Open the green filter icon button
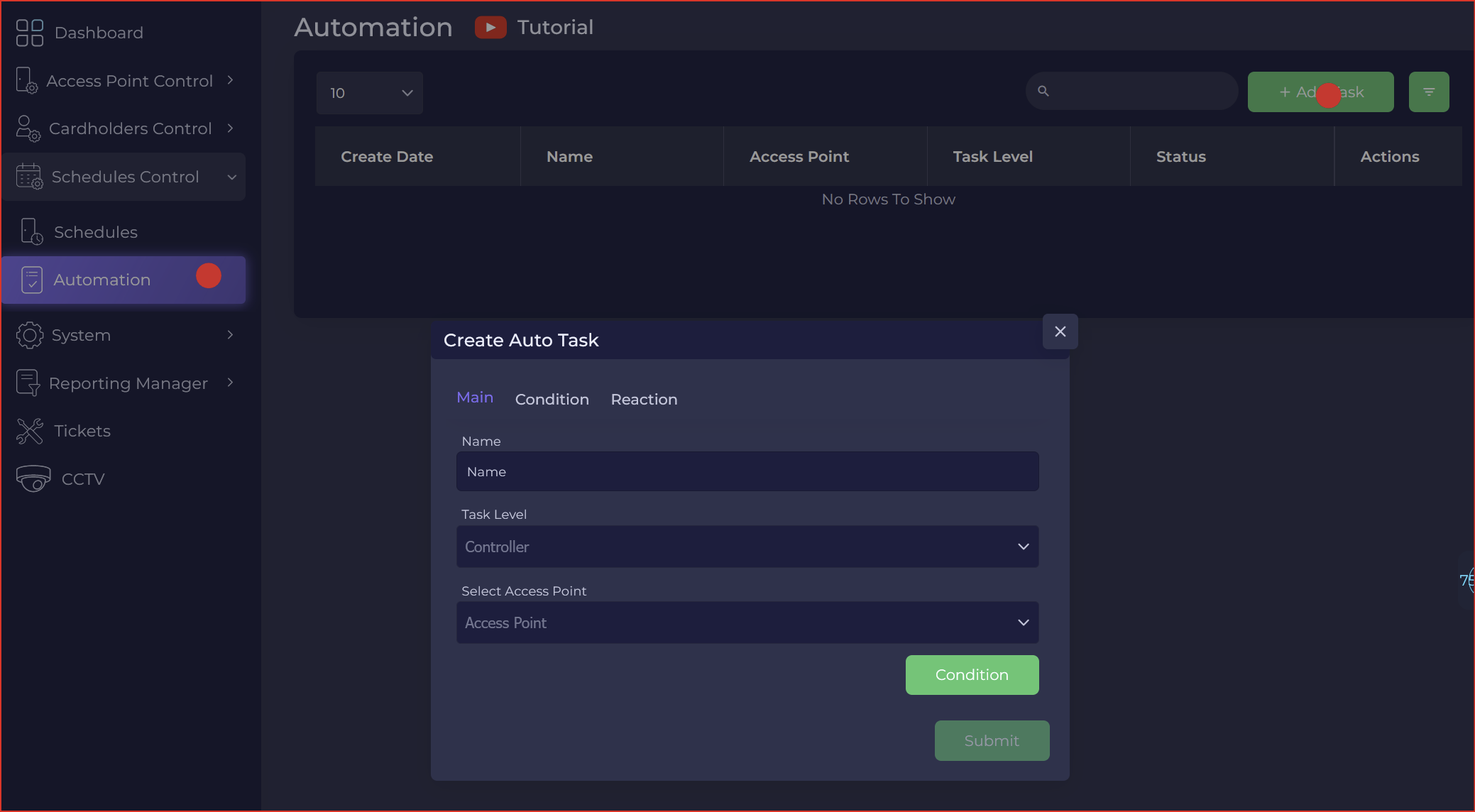This screenshot has height=812, width=1475. (x=1429, y=92)
